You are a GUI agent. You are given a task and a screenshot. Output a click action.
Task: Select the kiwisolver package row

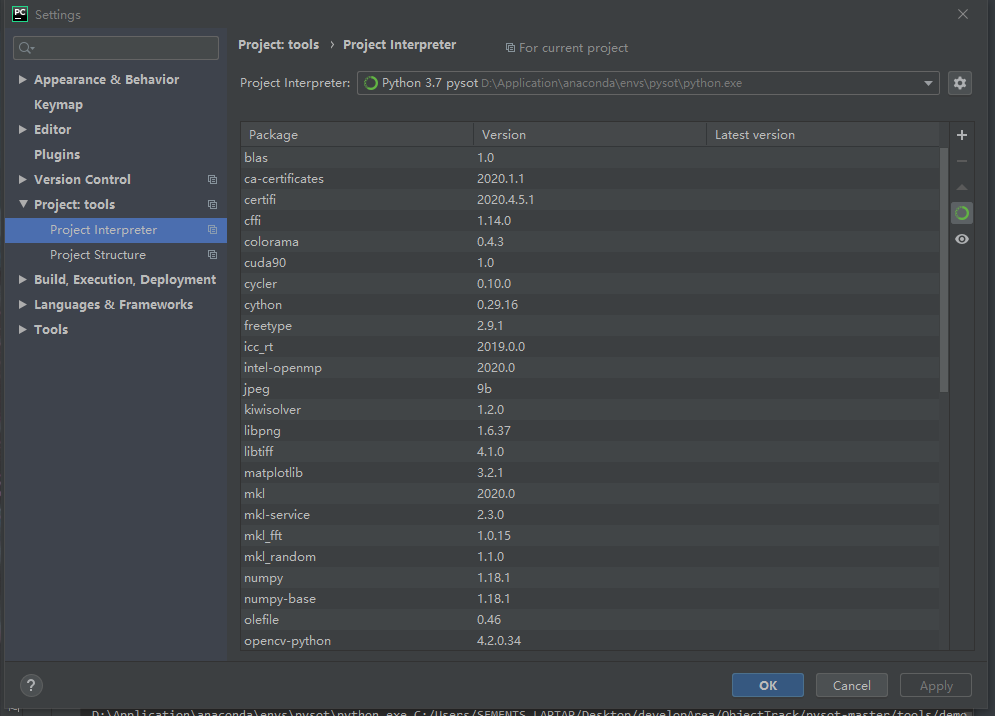point(590,409)
